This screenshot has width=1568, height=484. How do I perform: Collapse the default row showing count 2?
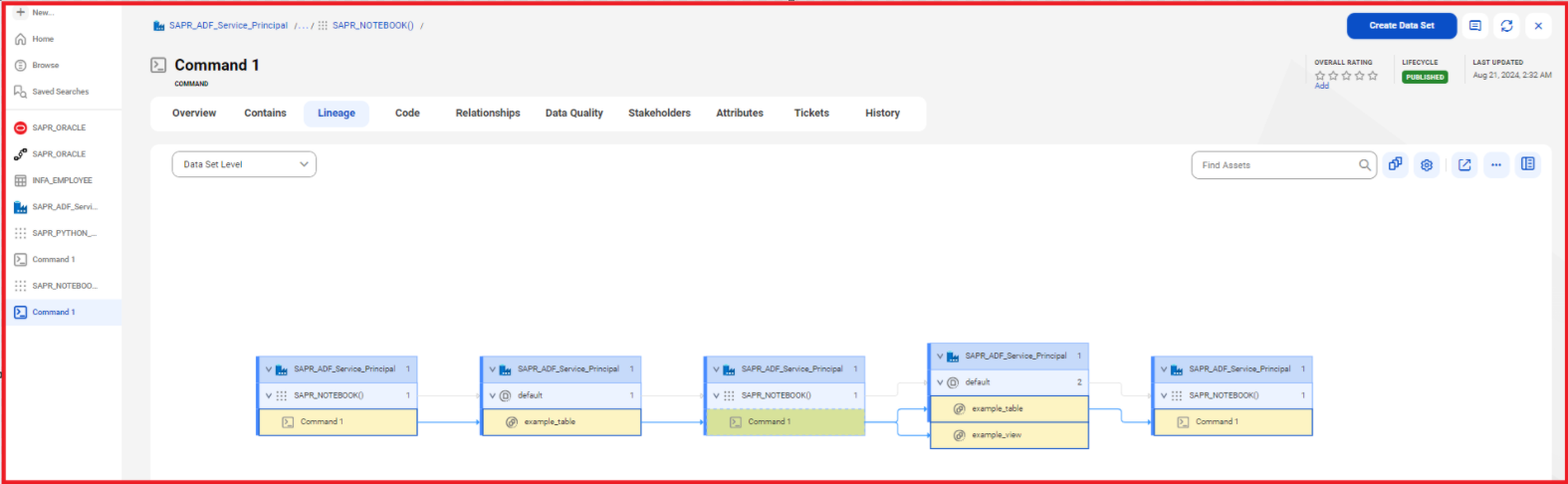coord(940,382)
